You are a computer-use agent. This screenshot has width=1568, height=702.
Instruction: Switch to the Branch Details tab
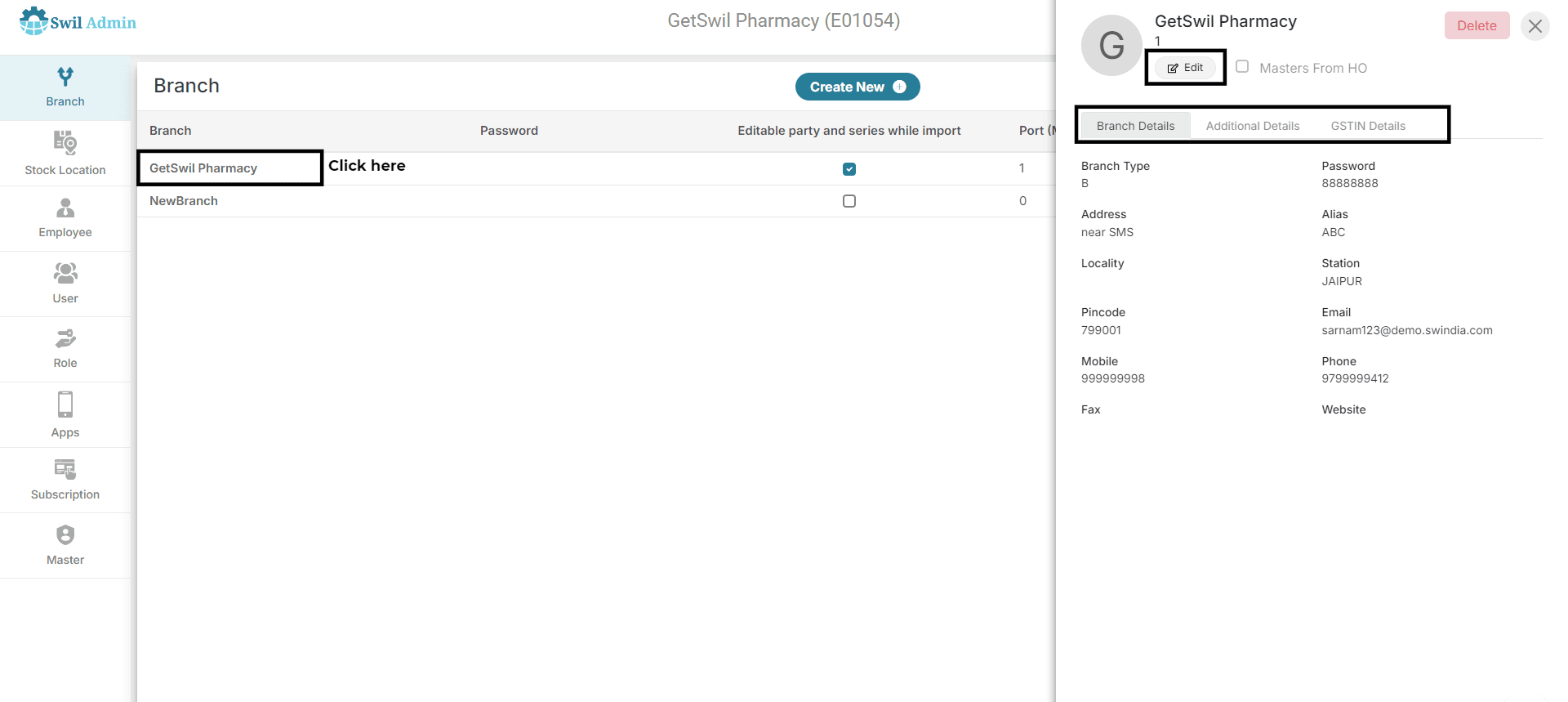tap(1135, 126)
